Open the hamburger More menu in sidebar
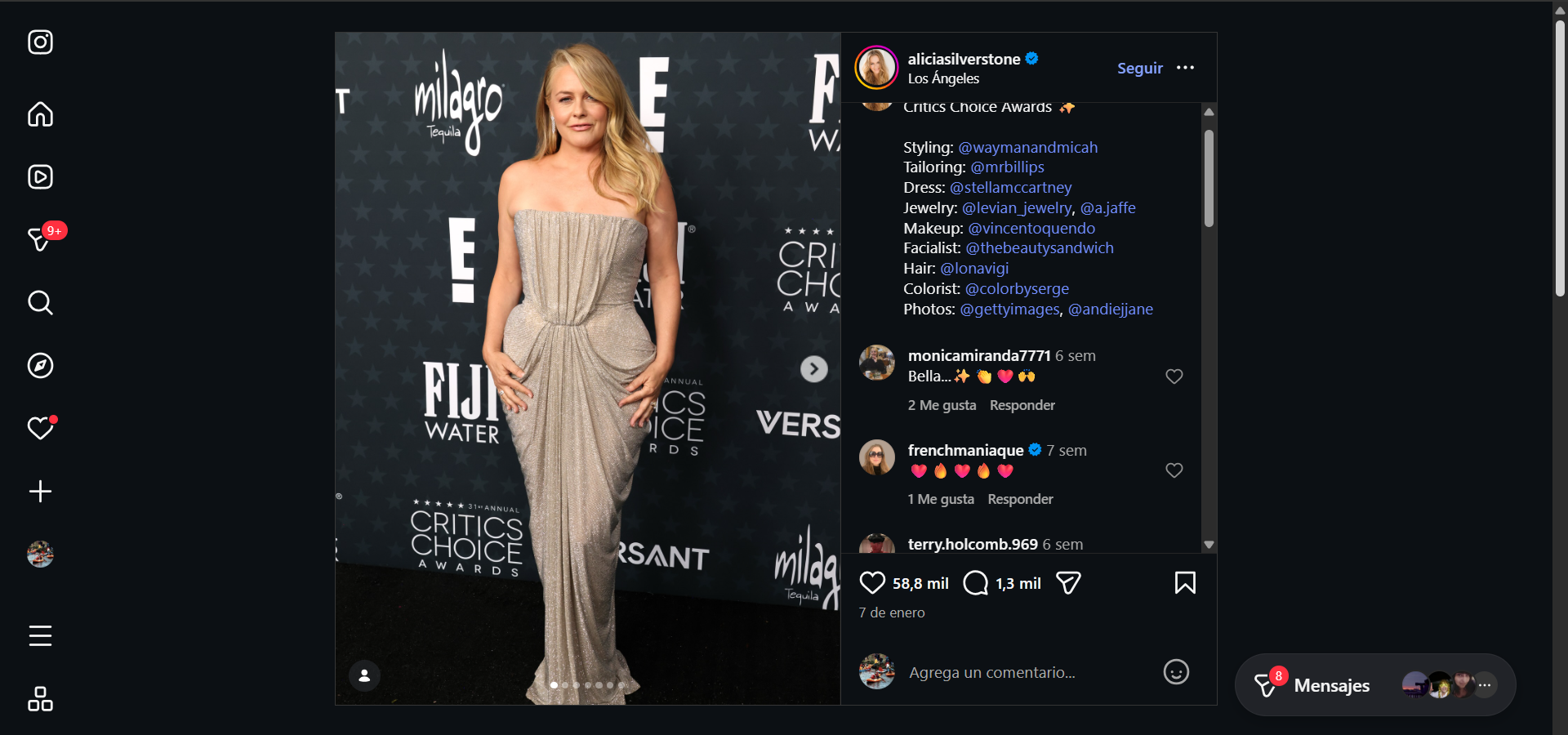1568x735 pixels. coord(40,635)
